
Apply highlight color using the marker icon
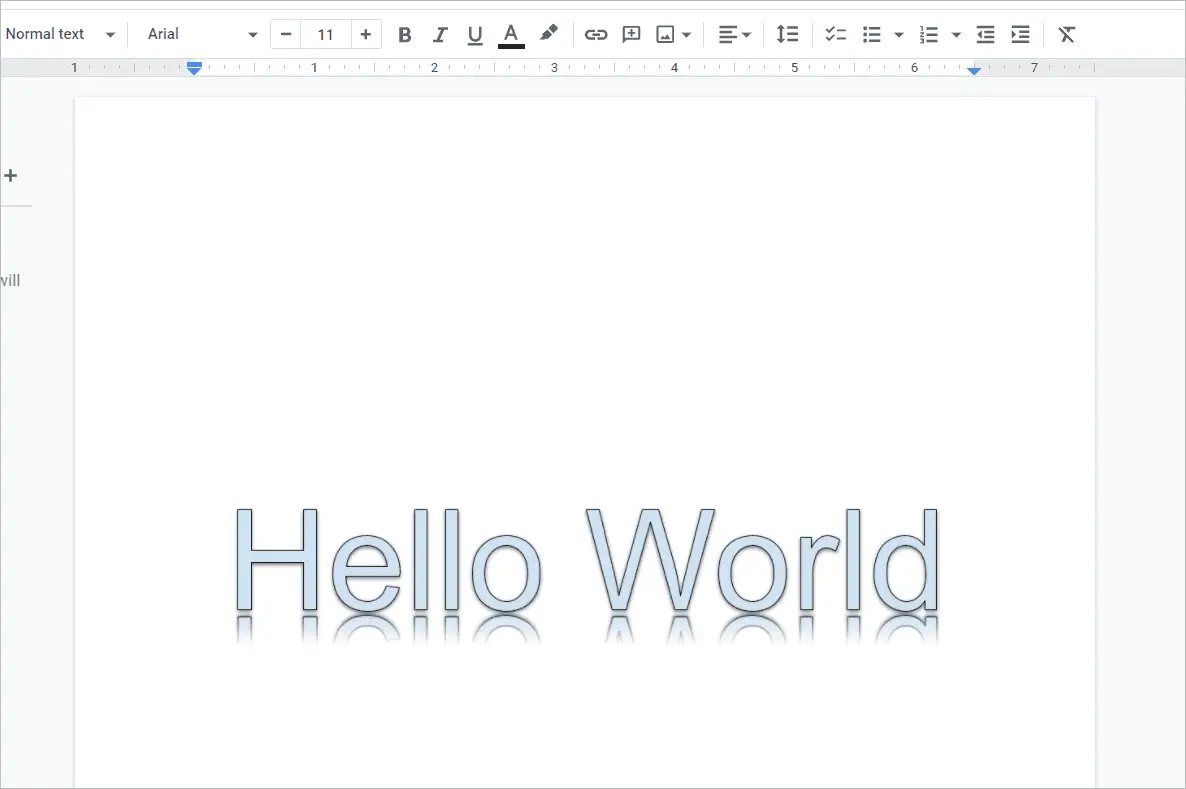(548, 34)
